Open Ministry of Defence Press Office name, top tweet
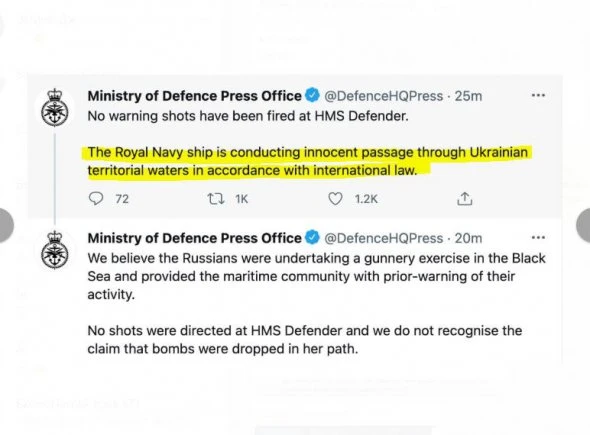Image resolution: width=590 pixels, height=435 pixels. click(x=195, y=96)
